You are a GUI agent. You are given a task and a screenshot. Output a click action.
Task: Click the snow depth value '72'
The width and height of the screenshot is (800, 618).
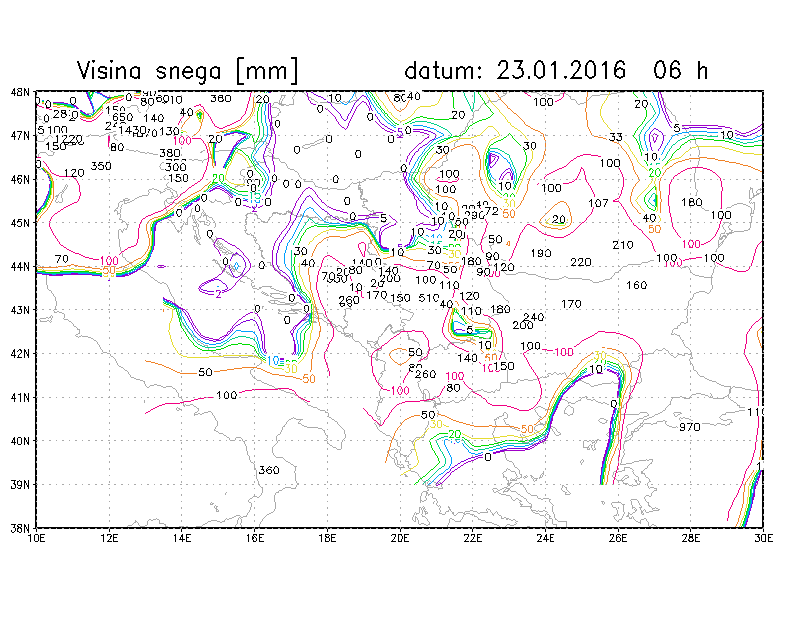(x=491, y=211)
